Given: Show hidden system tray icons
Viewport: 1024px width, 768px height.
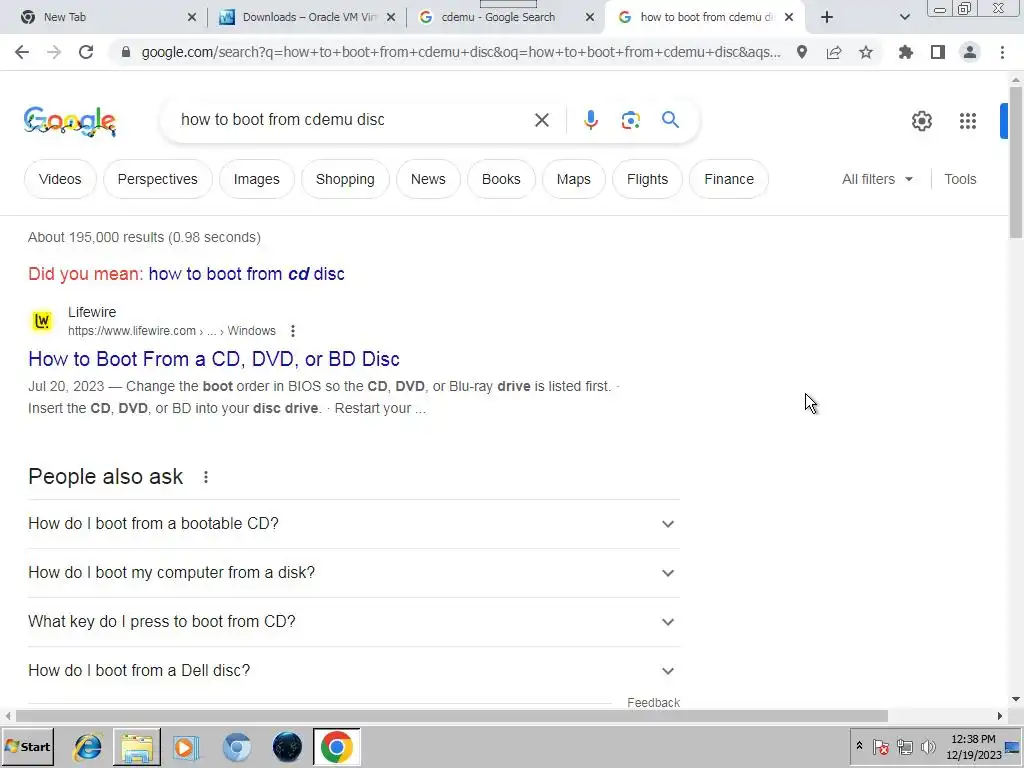Looking at the screenshot, I should coord(859,746).
